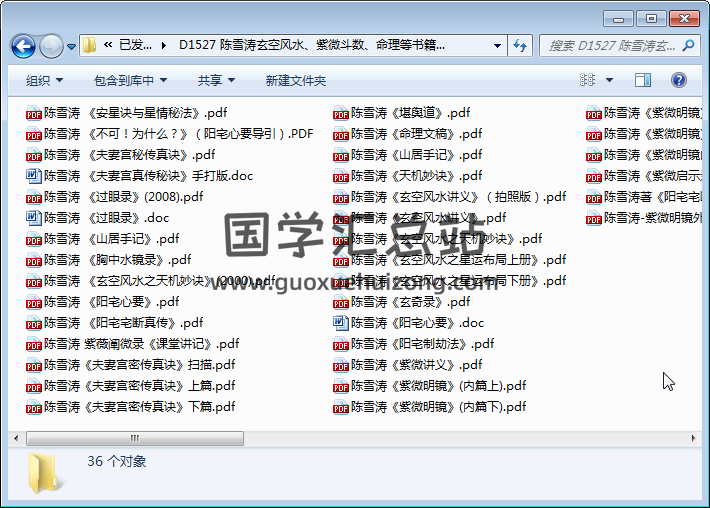
Task: Select PDF icon of 《夫妻宫密传真诀》扫描.pdf
Action: coord(34,365)
